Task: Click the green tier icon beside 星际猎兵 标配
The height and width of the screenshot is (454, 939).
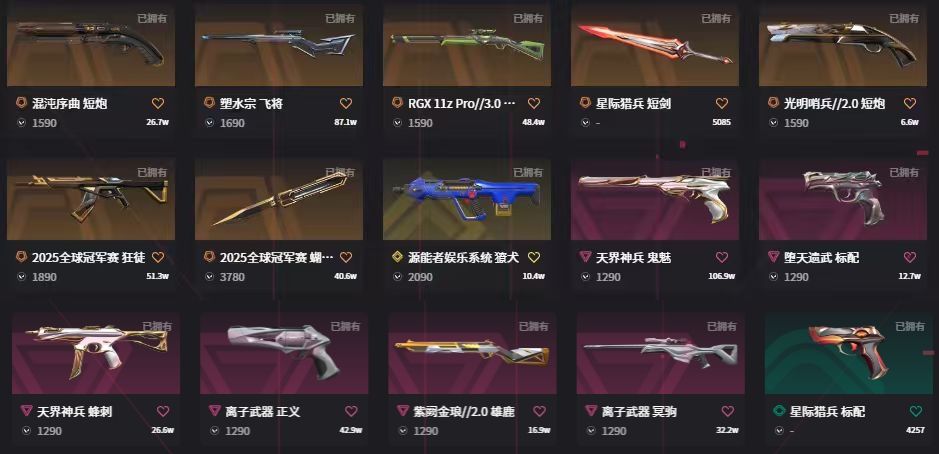Action: tap(779, 411)
